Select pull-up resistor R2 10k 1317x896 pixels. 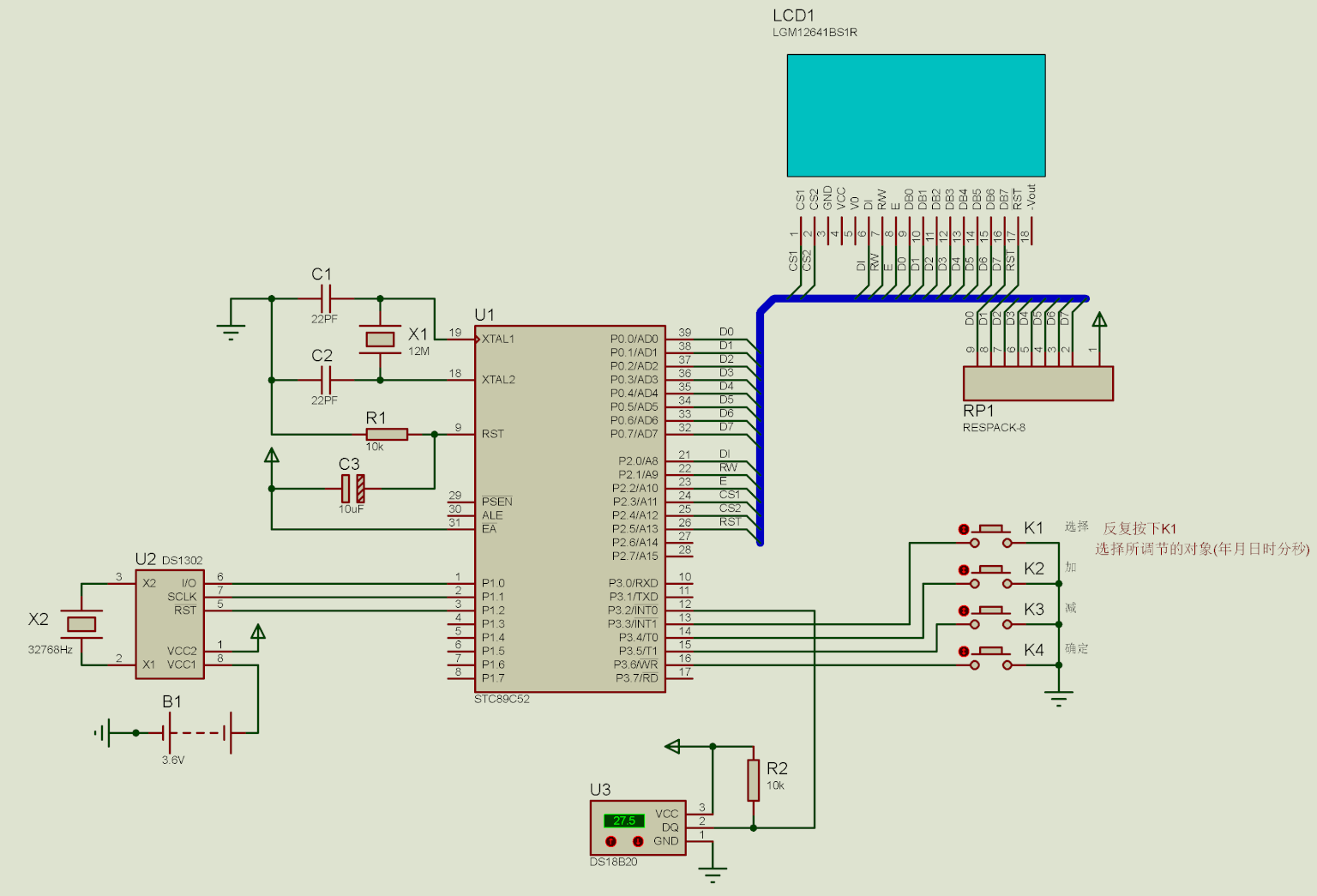coord(754,780)
